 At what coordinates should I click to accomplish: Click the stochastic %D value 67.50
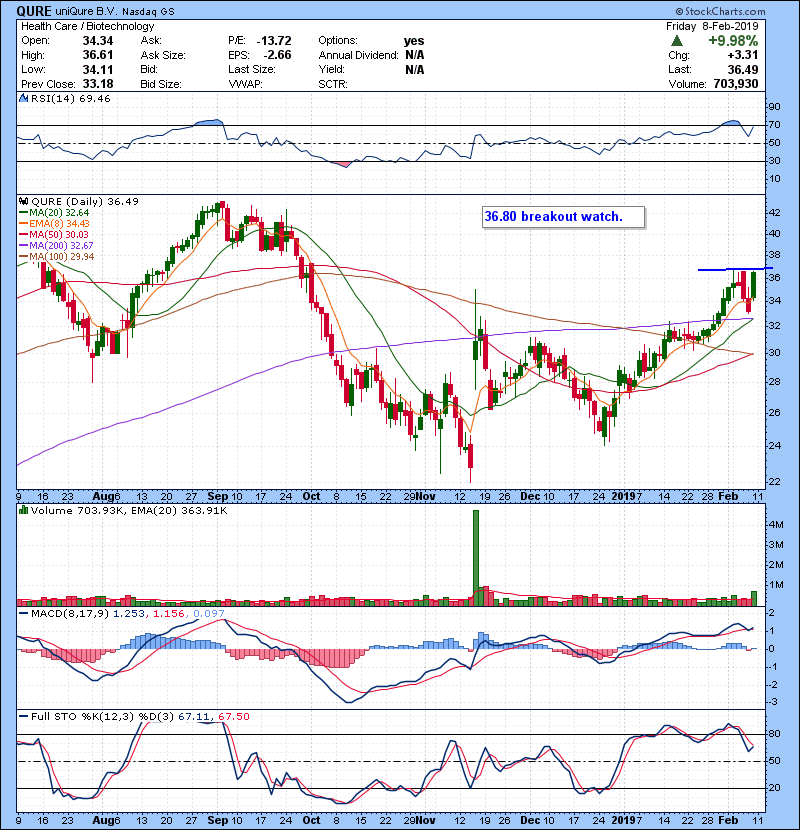233,717
